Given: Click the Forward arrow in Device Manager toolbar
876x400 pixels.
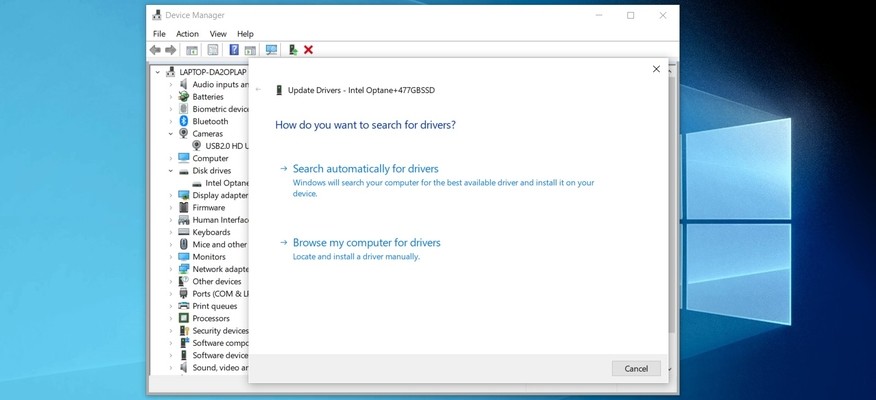Looking at the screenshot, I should point(170,50).
